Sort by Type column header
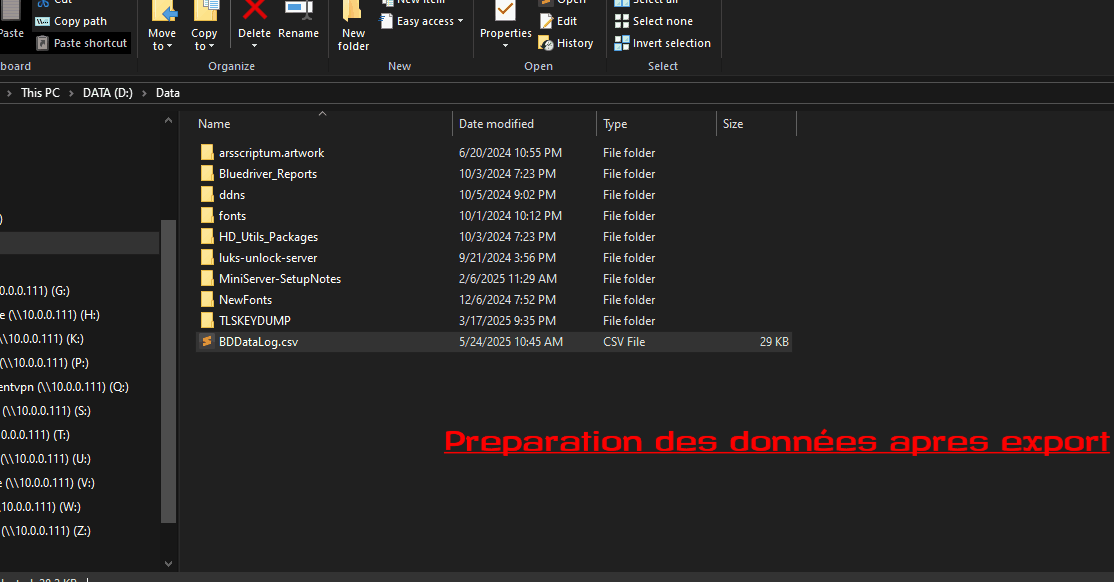Screen dimensions: 1114x582 pyautogui.click(x=656, y=124)
